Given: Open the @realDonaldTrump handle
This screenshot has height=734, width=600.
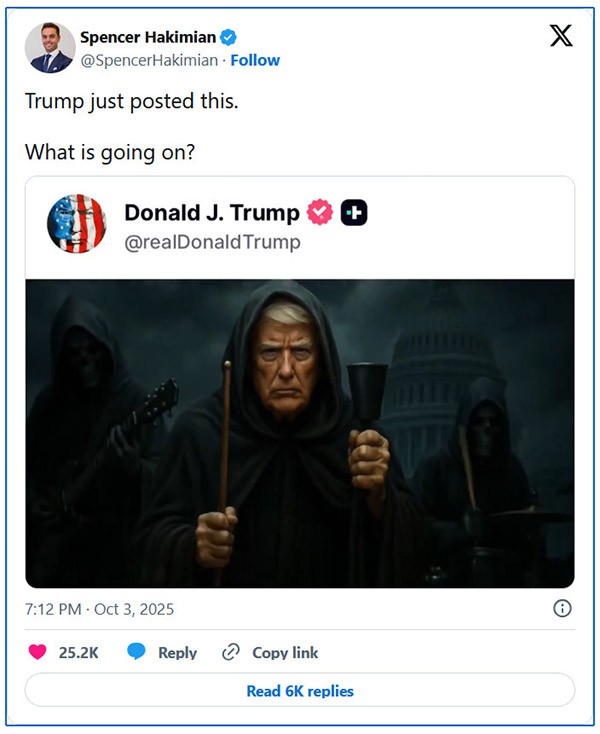Looking at the screenshot, I should (x=212, y=242).
